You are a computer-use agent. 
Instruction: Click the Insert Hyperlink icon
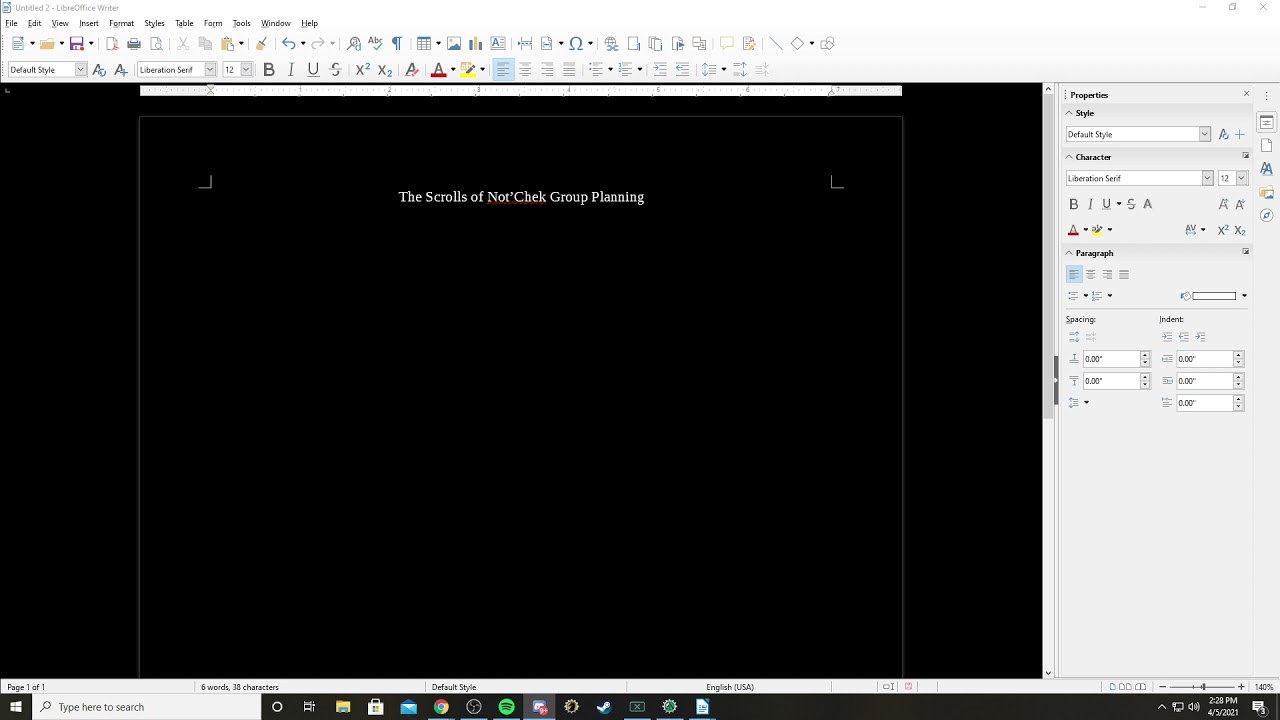pos(612,43)
